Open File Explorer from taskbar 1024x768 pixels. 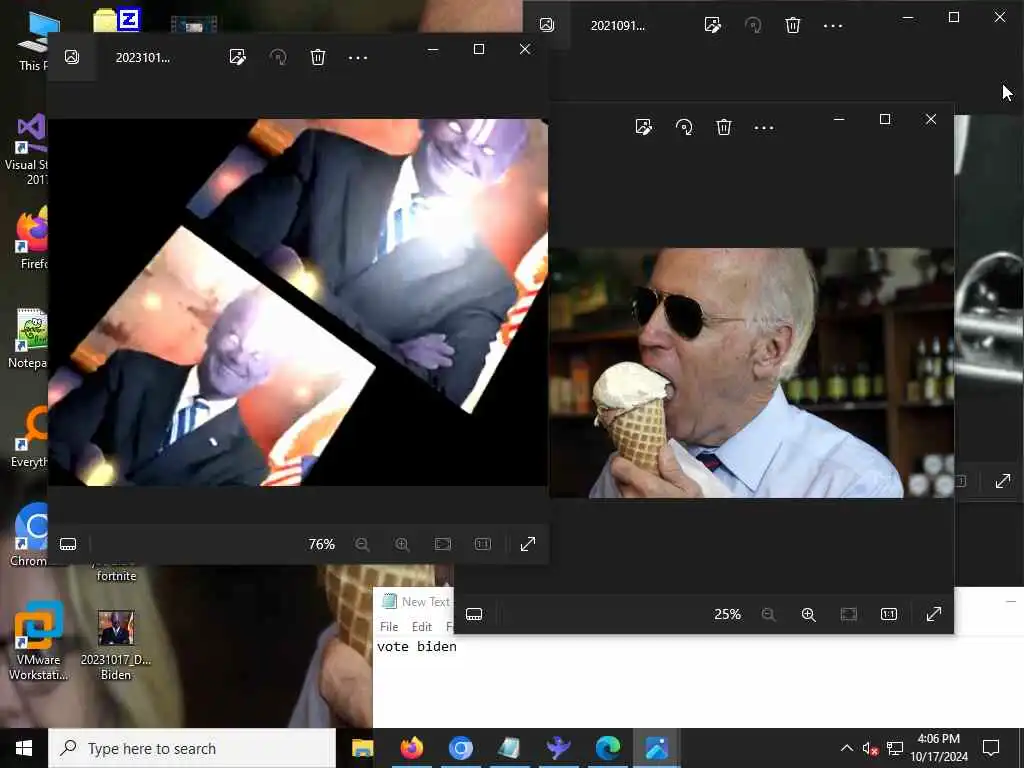point(362,748)
